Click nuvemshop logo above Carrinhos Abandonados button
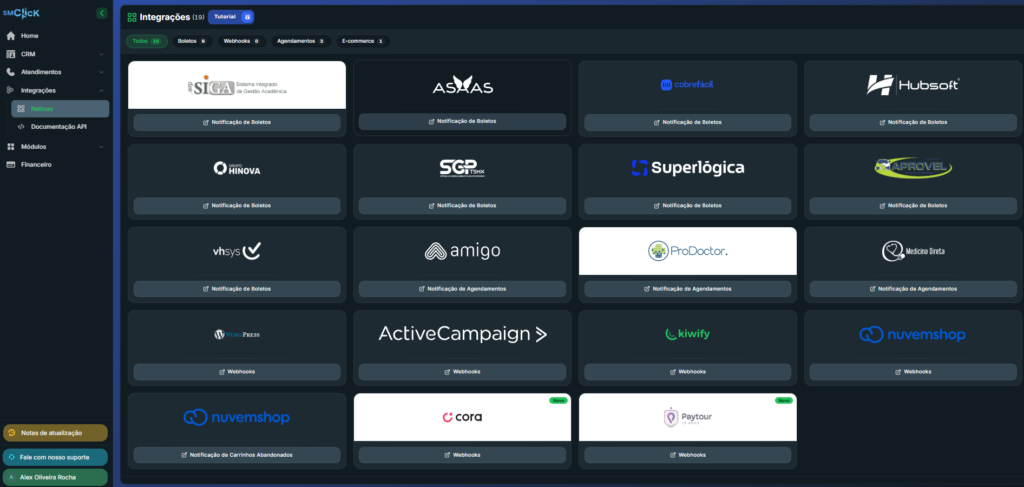The width and height of the screenshot is (1024, 487). click(x=237, y=417)
